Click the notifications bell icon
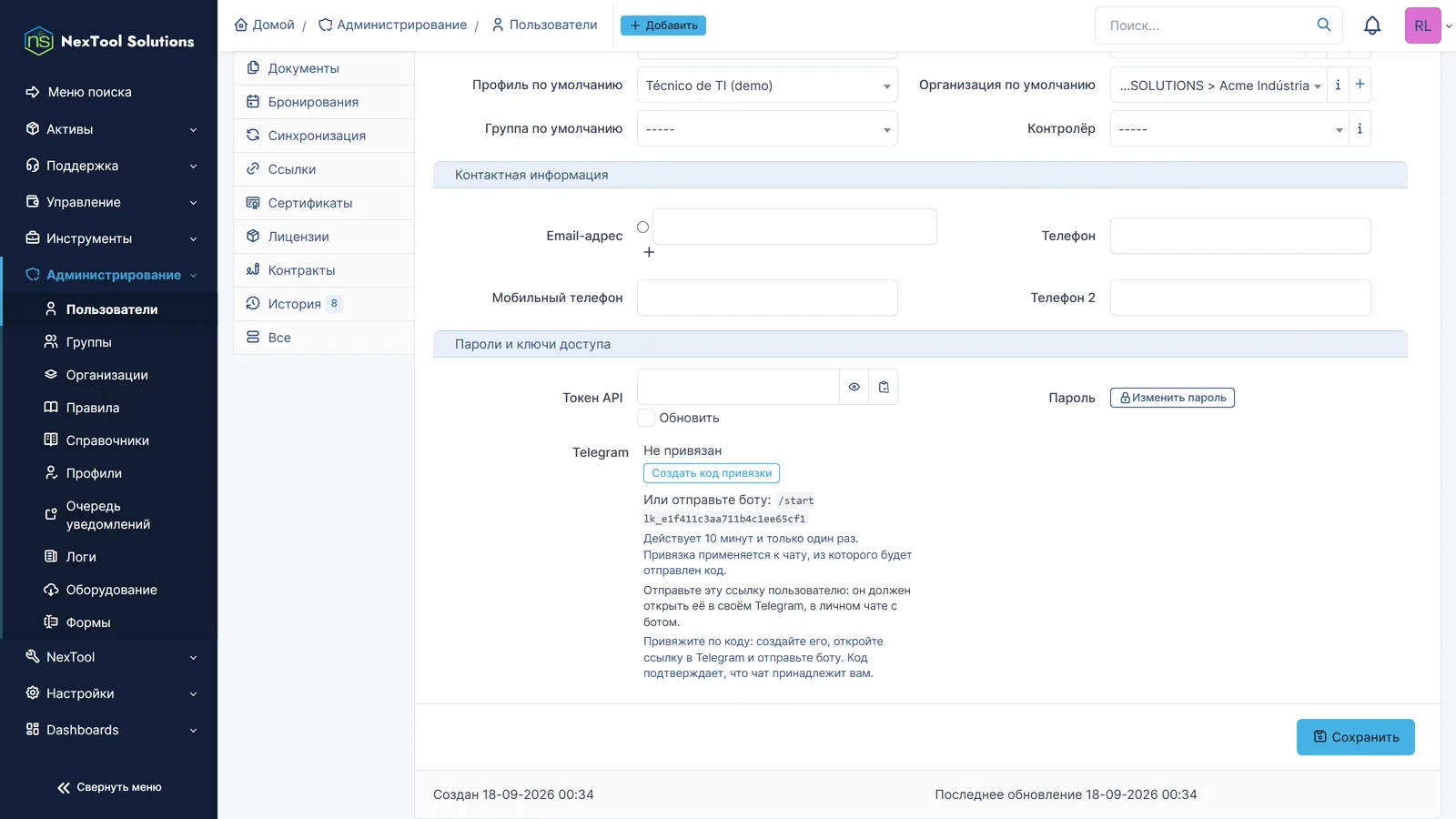 pyautogui.click(x=1372, y=25)
